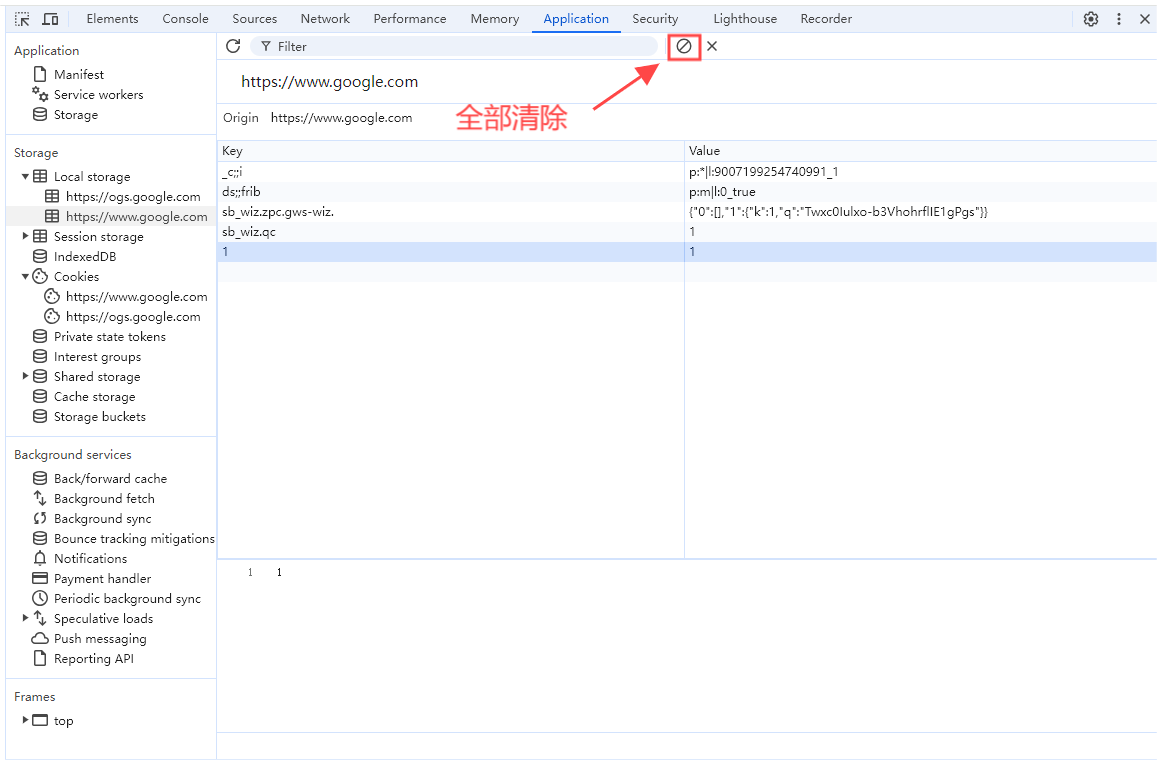Select www.google.com under Cookies

(137, 297)
